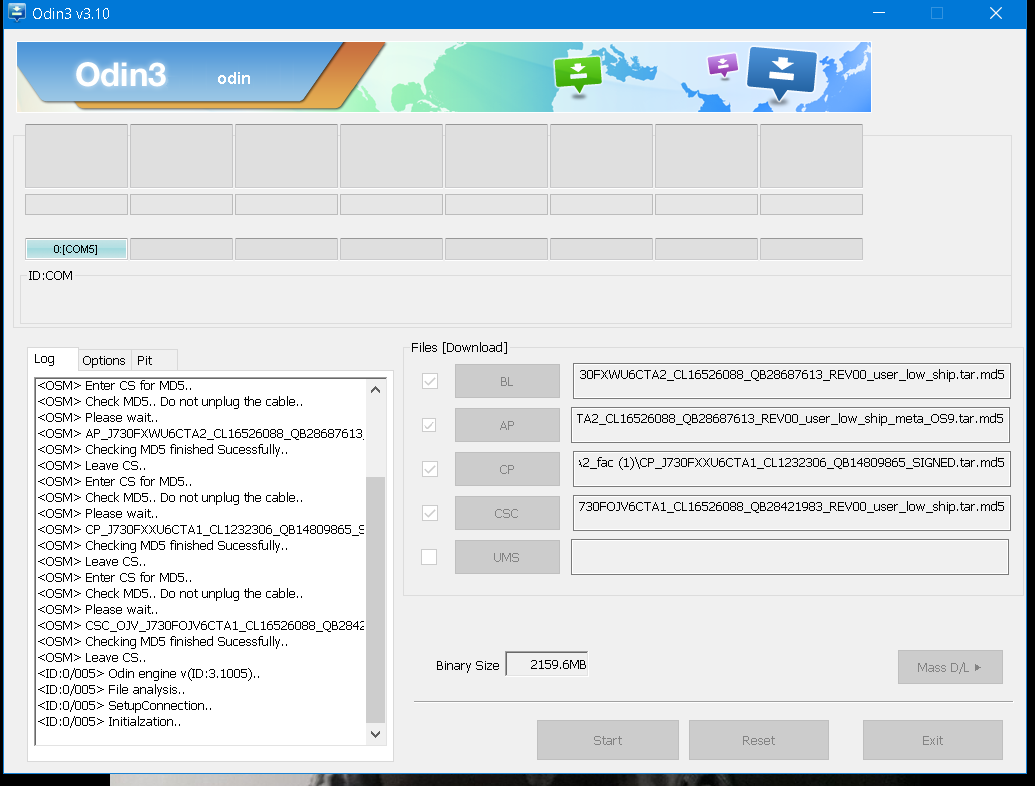Viewport: 1035px width, 786px height.
Task: Click the log scrollbar thumb
Action: (376, 599)
